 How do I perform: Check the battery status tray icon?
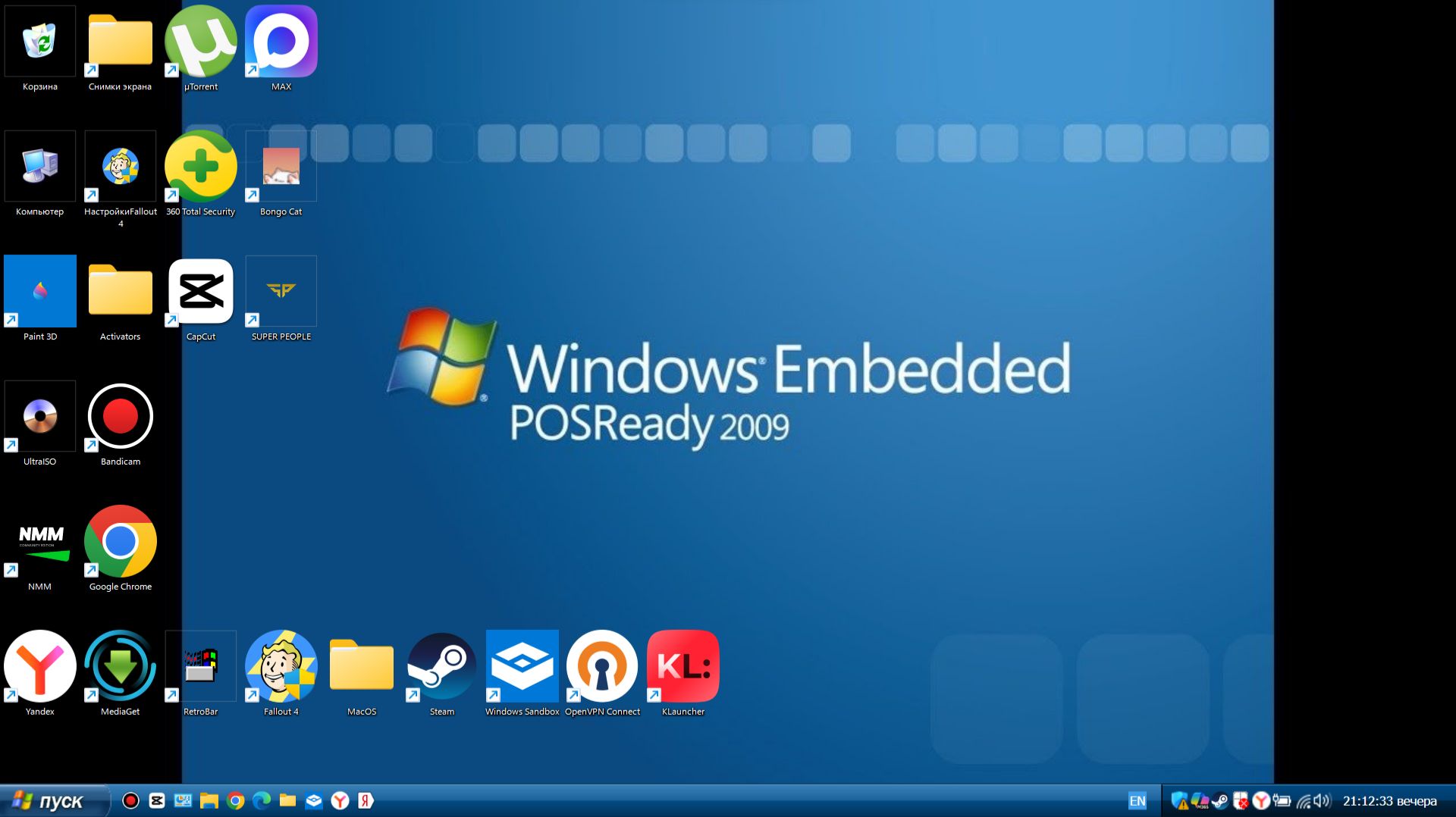coord(1282,801)
